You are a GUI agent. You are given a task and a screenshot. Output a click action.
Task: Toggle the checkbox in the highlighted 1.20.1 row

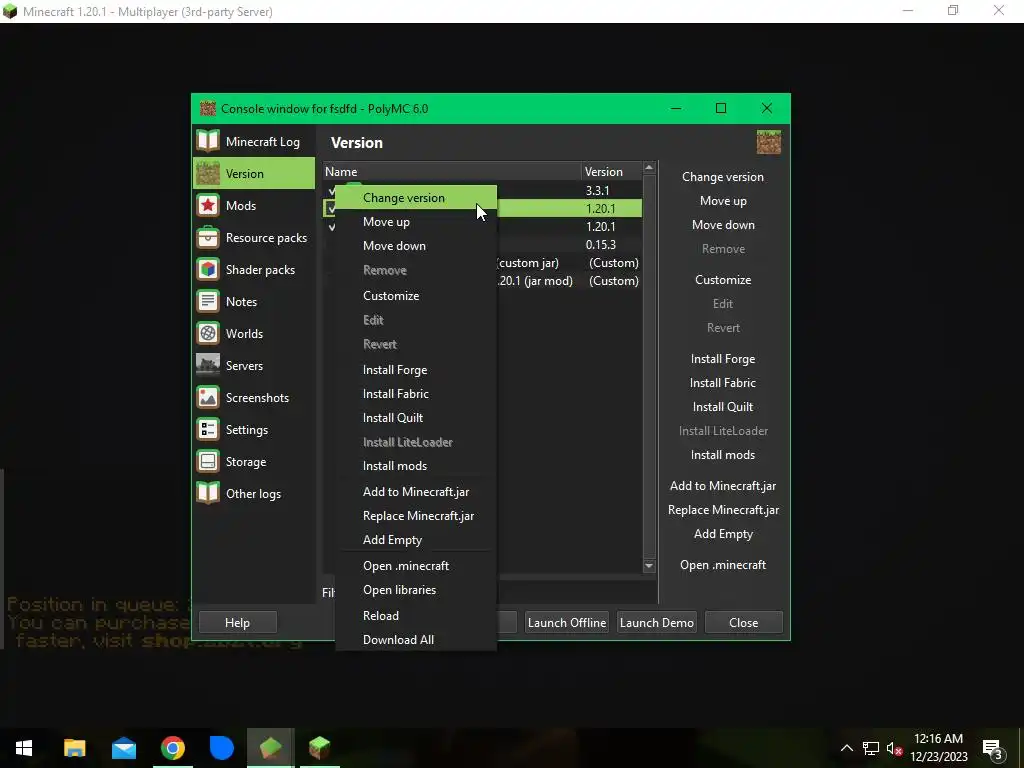pyautogui.click(x=330, y=208)
